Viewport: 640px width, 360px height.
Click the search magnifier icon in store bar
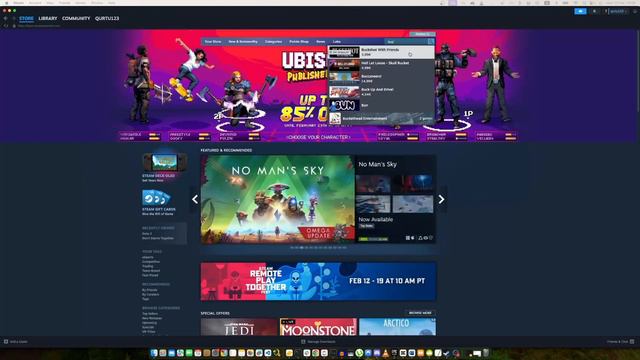pyautogui.click(x=431, y=42)
